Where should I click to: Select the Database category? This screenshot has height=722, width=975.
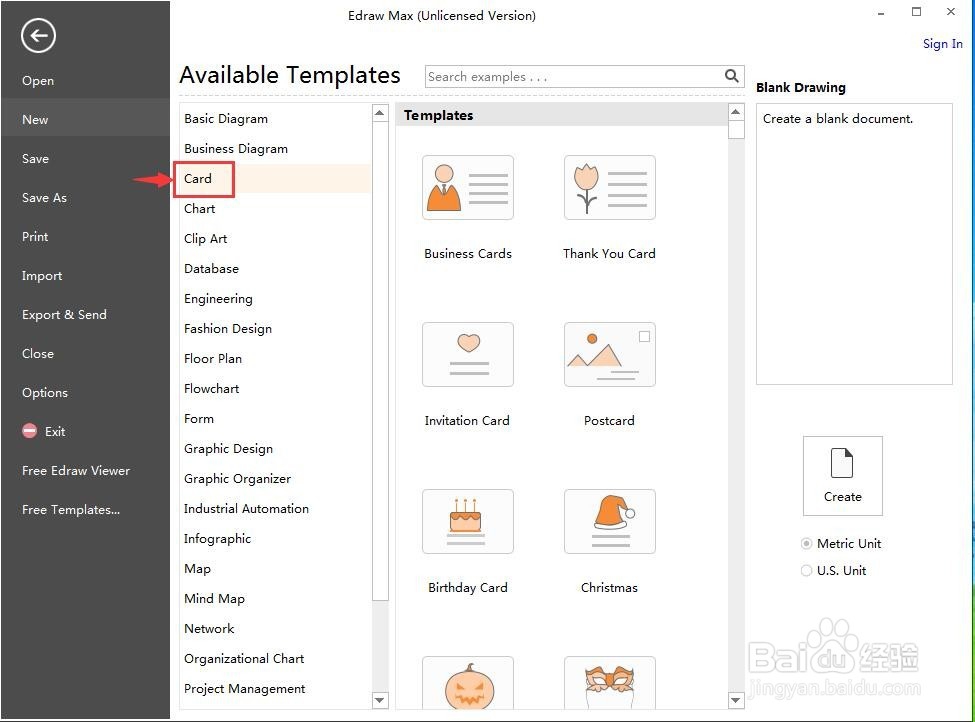pos(211,269)
